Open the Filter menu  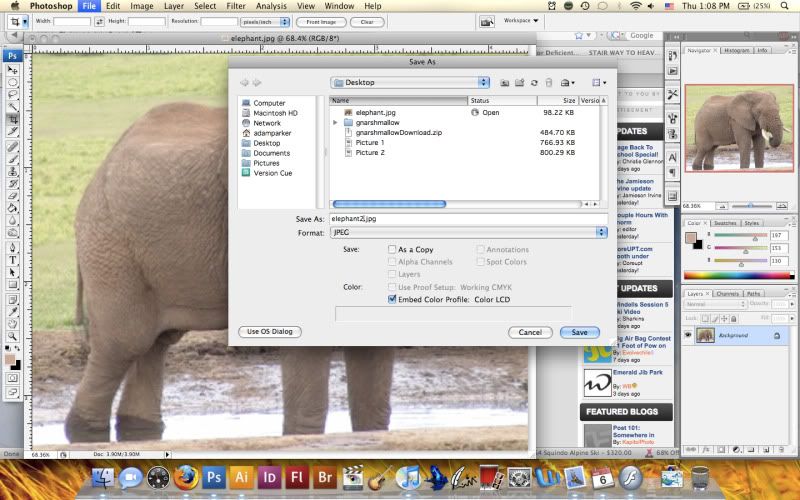tap(236, 6)
